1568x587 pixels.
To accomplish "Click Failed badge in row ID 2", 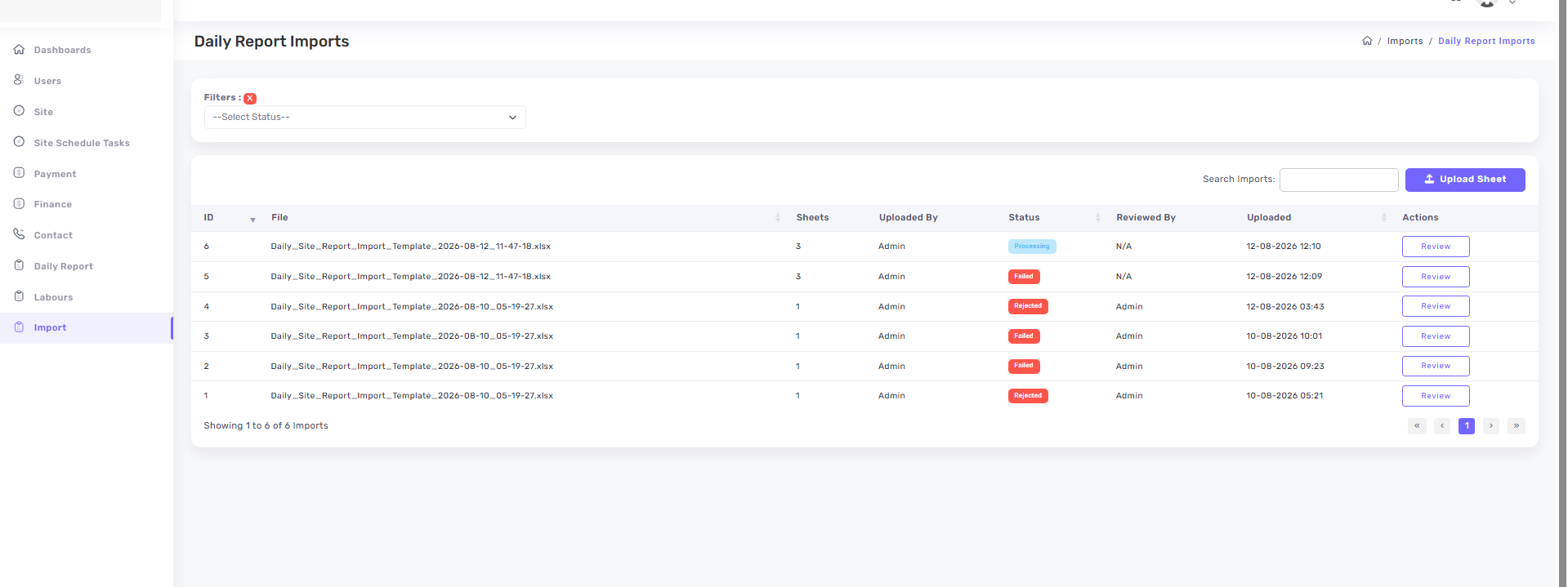I will [x=1024, y=366].
